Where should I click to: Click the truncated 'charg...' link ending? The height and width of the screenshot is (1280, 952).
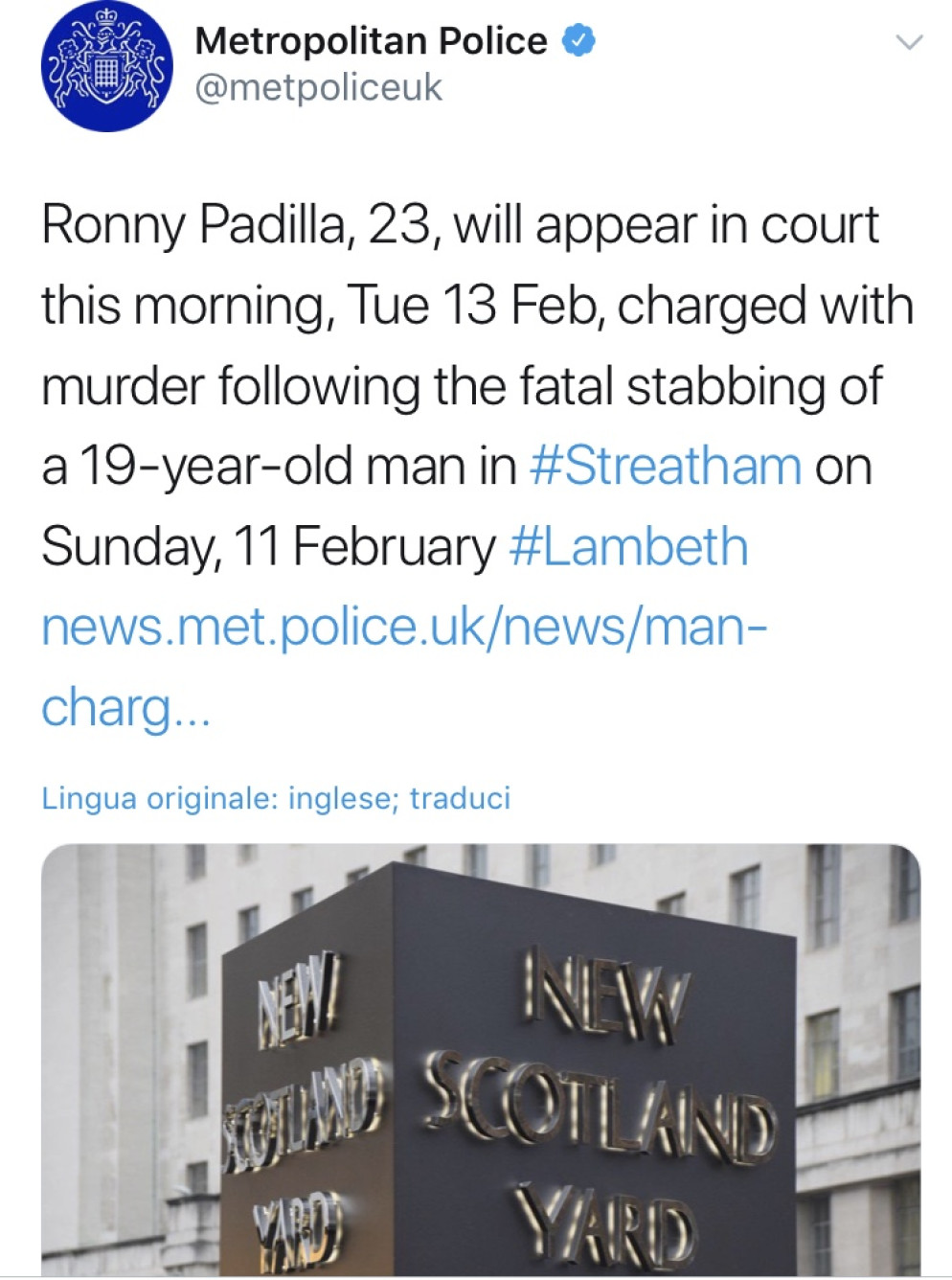(125, 708)
